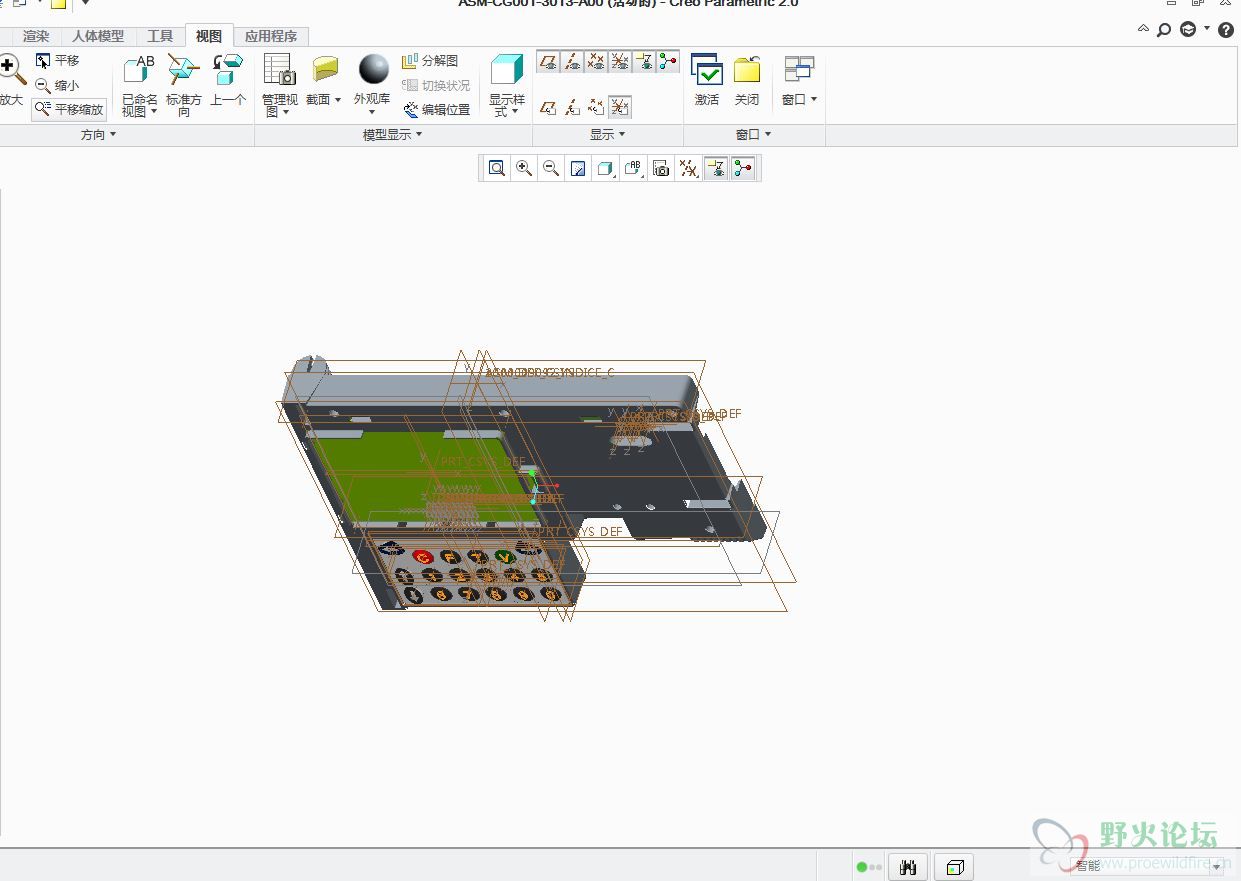1241x881 pixels.
Task: Select the 视图 ribbon tab
Action: click(209, 36)
